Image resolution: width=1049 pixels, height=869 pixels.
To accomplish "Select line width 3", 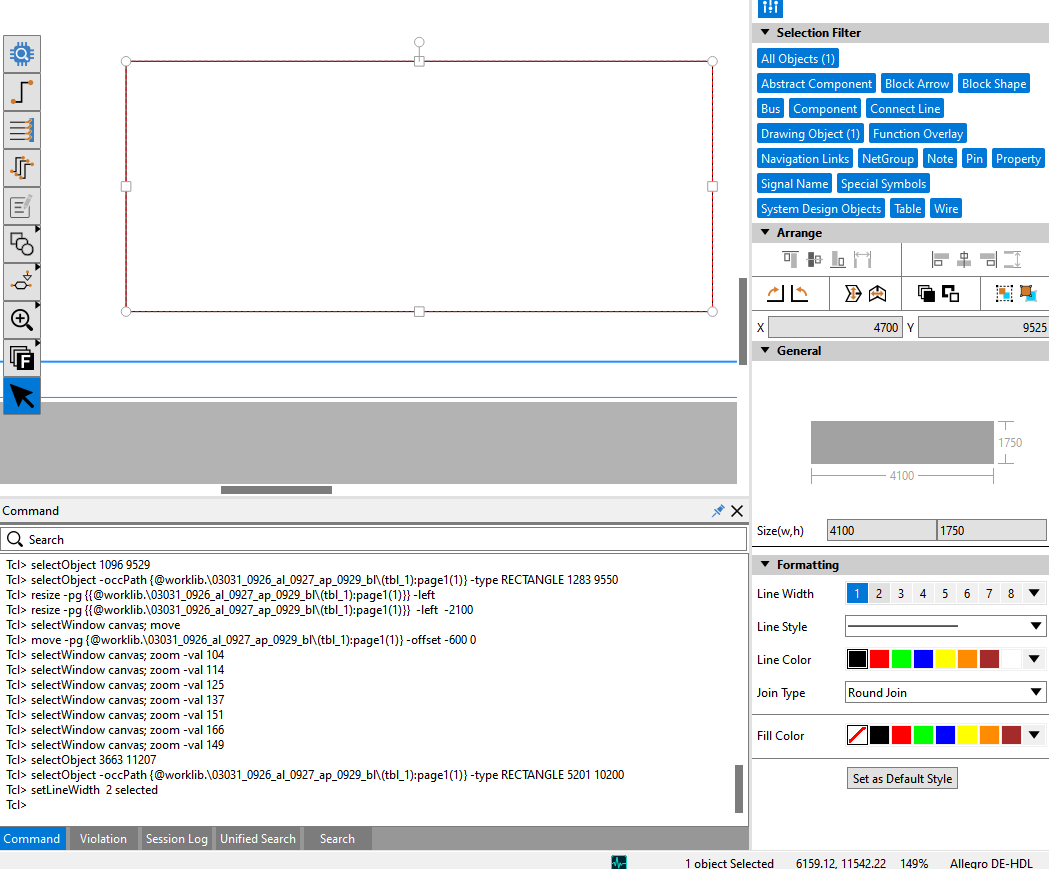I will [901, 594].
